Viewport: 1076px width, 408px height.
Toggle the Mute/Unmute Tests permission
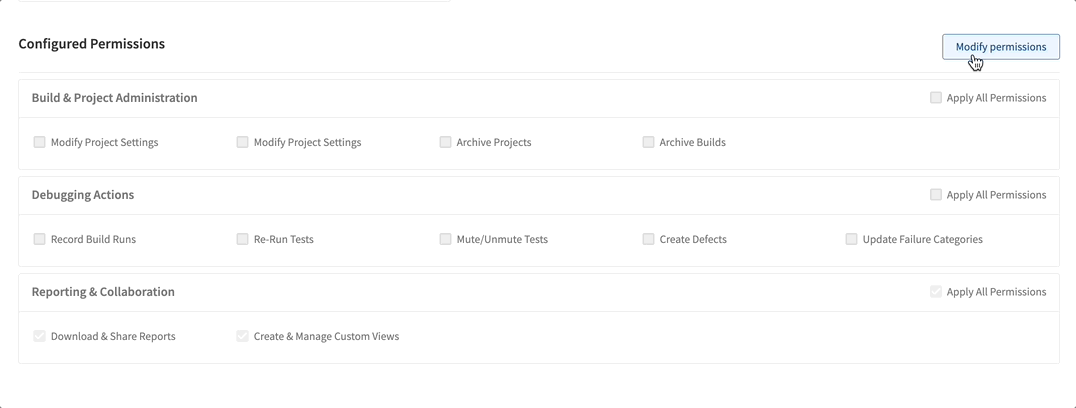446,239
